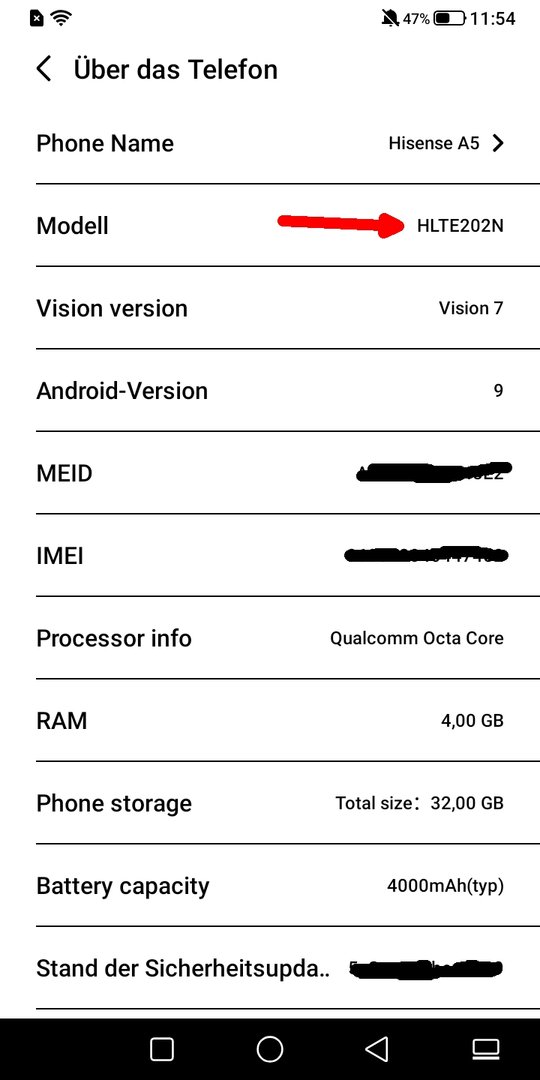Tap the Wi-Fi status icon
The width and height of the screenshot is (540, 1080).
tap(63, 19)
